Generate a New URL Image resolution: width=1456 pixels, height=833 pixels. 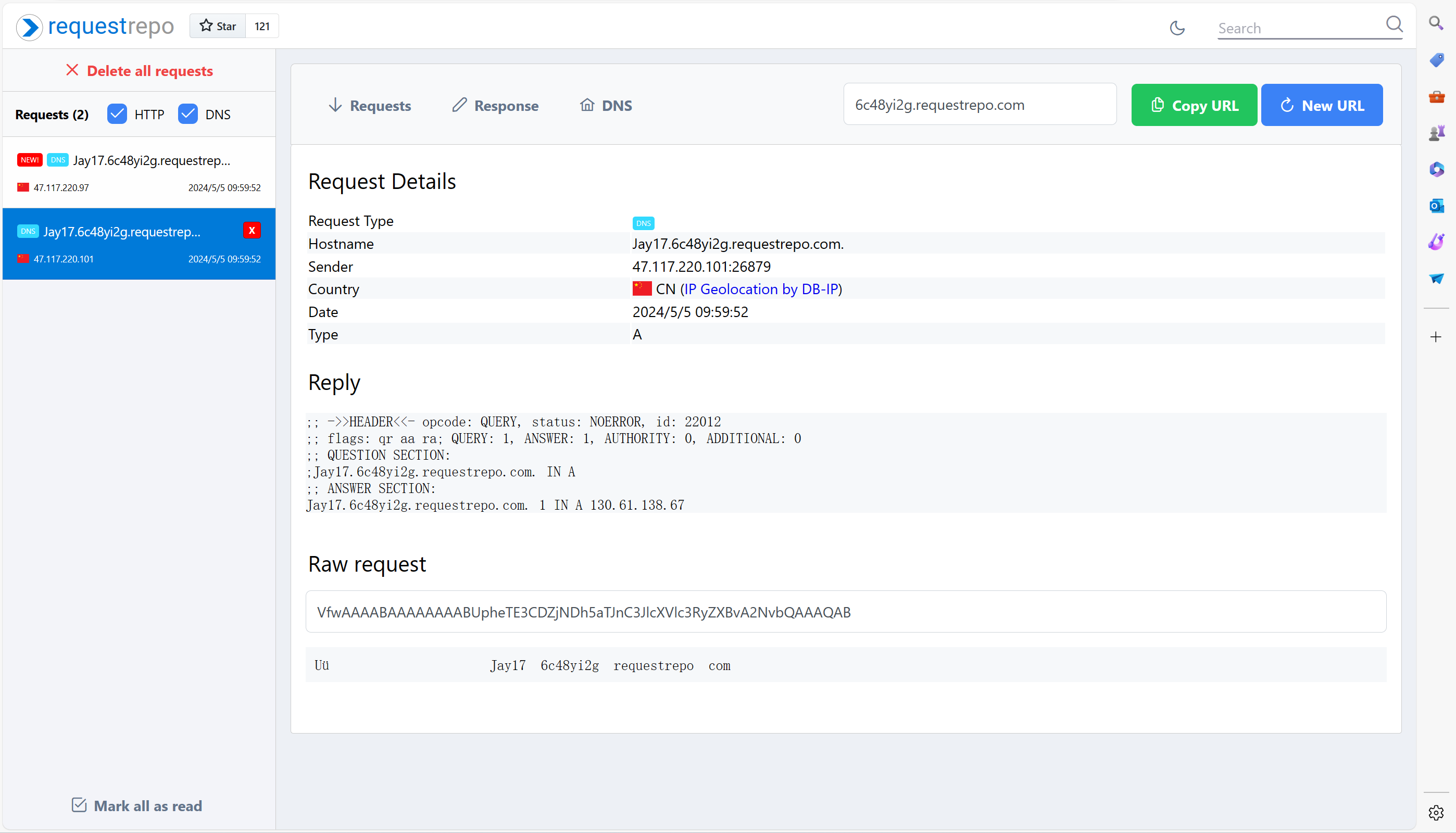click(x=1322, y=105)
